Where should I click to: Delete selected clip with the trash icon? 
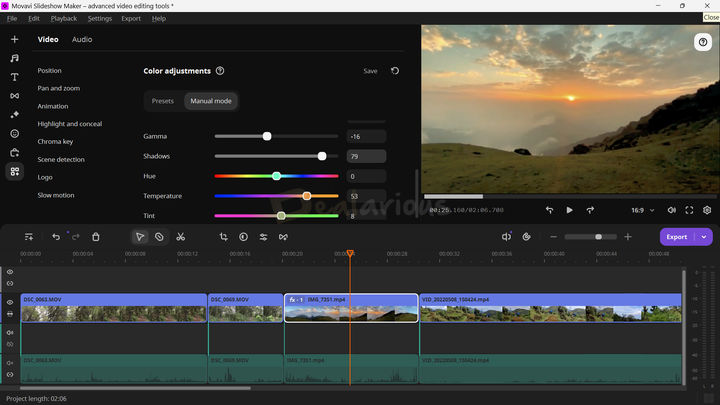tap(96, 237)
